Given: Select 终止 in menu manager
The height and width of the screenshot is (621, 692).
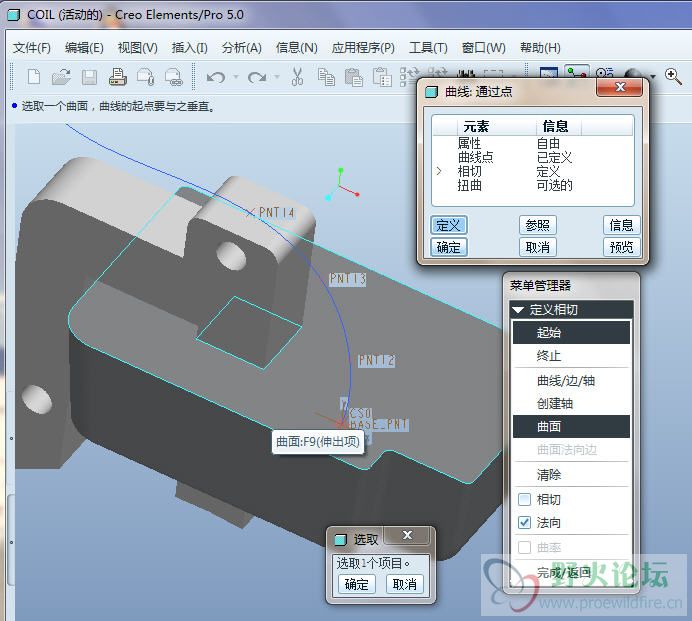Looking at the screenshot, I should pyautogui.click(x=571, y=356).
